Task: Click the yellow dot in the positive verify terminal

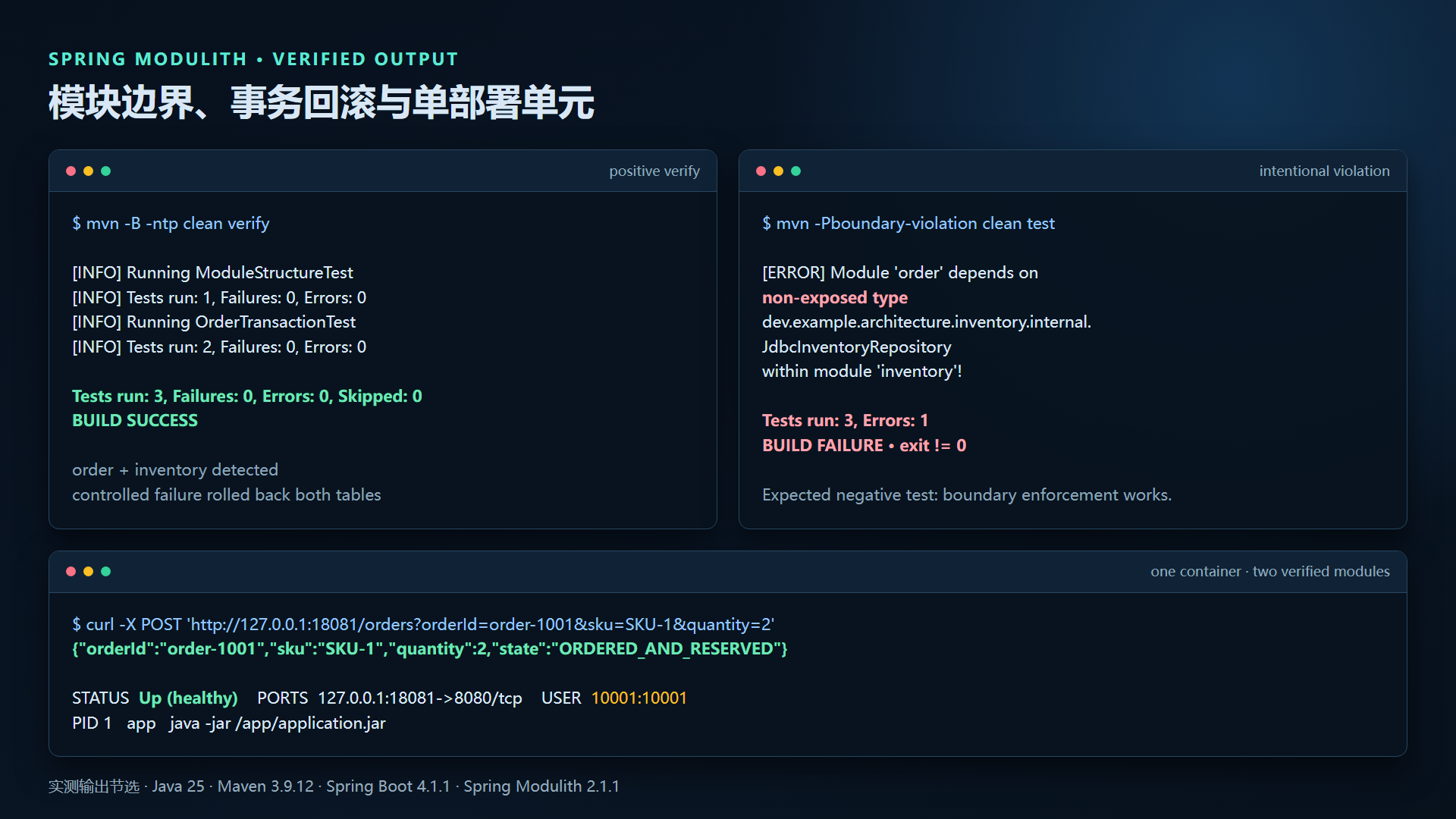Action: (88, 171)
